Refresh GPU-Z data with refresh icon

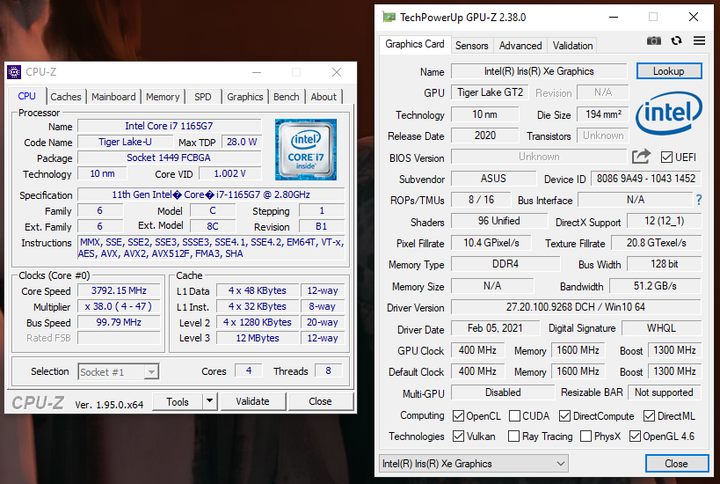tap(676, 41)
